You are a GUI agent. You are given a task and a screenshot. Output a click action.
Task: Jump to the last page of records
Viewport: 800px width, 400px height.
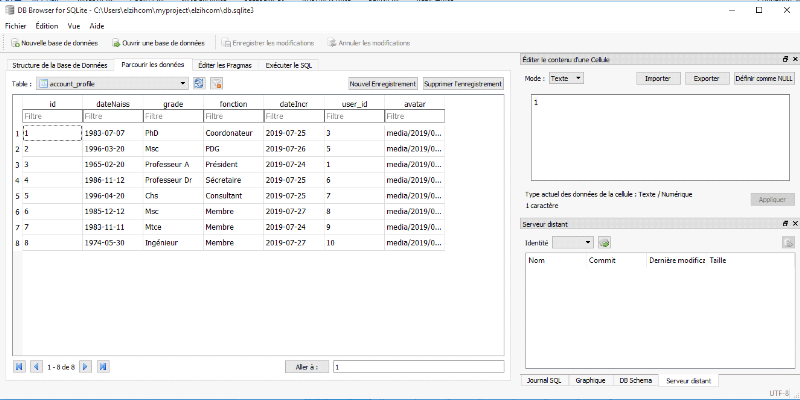(103, 367)
